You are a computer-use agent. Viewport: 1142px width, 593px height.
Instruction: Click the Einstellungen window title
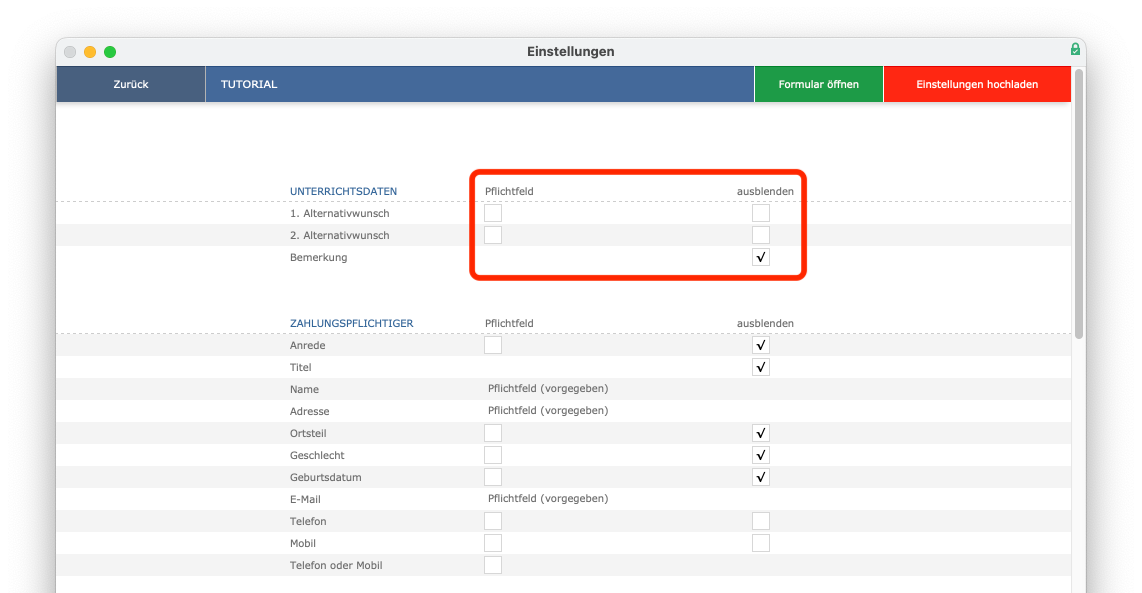tap(571, 52)
